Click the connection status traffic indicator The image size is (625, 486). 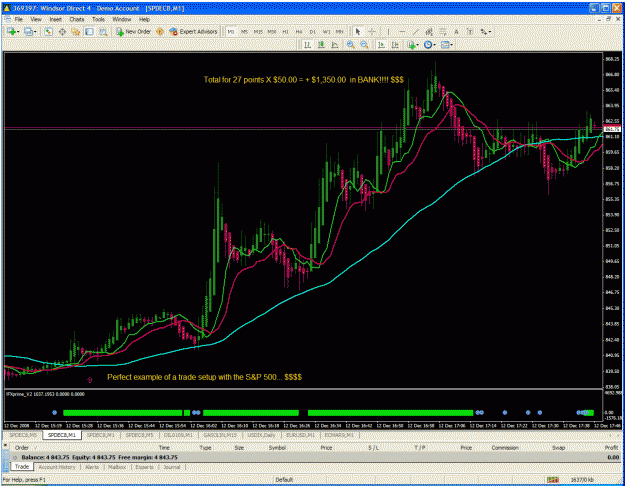(x=552, y=480)
